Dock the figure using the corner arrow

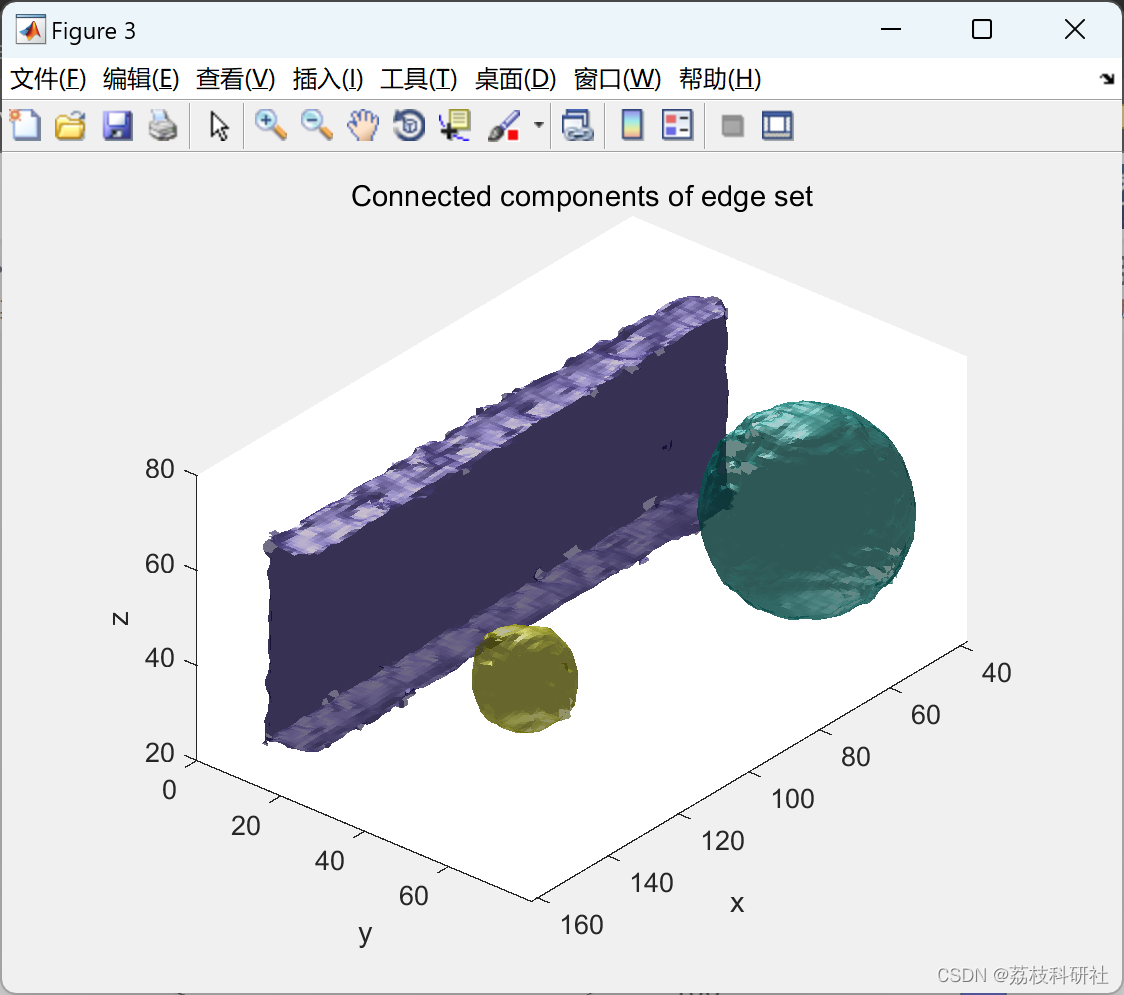1108,79
